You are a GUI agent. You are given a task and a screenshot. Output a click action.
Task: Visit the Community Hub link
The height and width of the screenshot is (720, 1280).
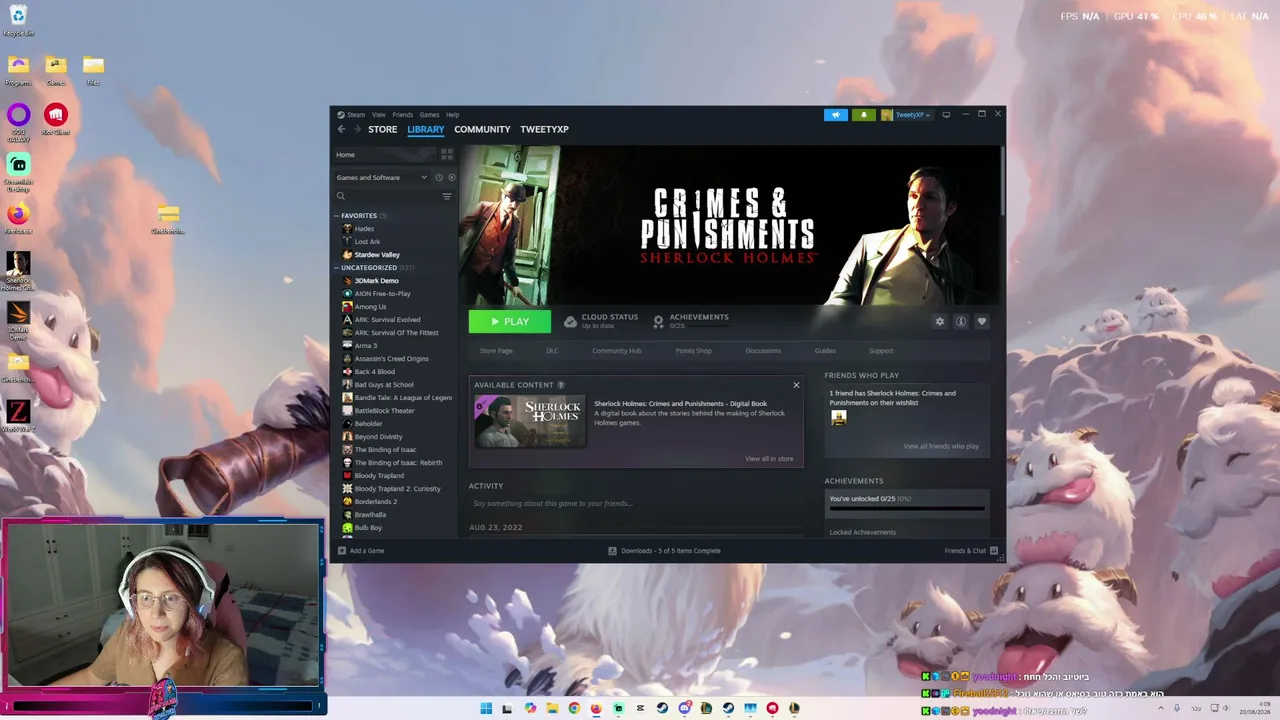coord(617,351)
